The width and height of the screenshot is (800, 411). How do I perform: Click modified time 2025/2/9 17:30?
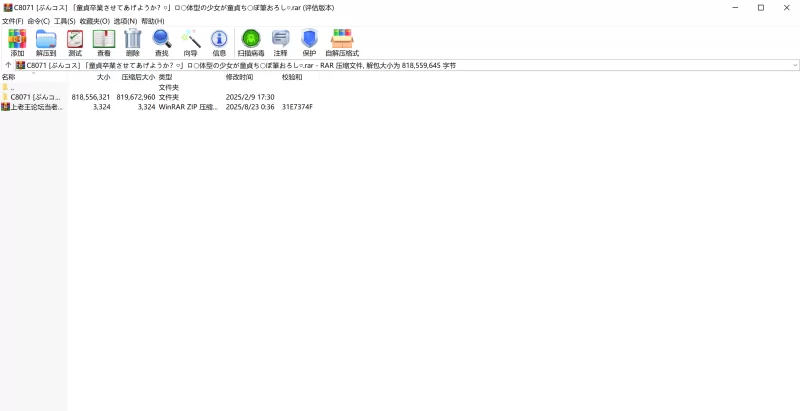coord(250,97)
